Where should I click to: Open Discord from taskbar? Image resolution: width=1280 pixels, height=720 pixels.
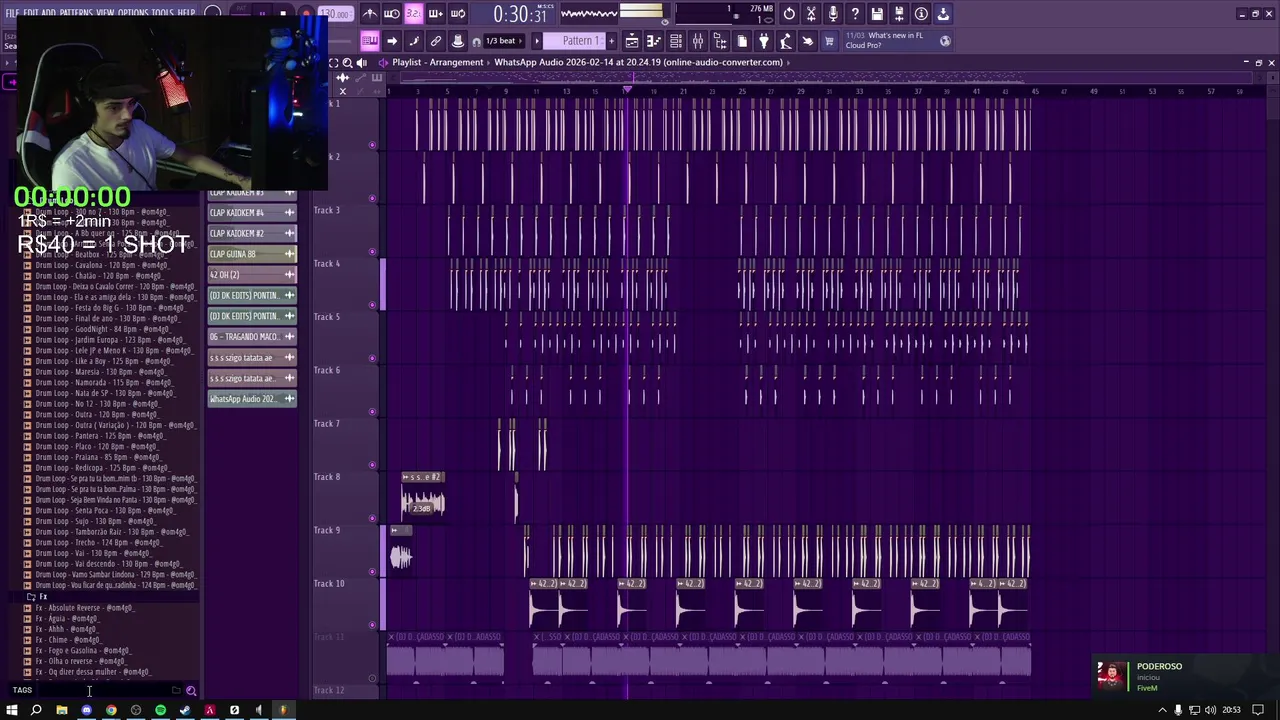tap(86, 710)
